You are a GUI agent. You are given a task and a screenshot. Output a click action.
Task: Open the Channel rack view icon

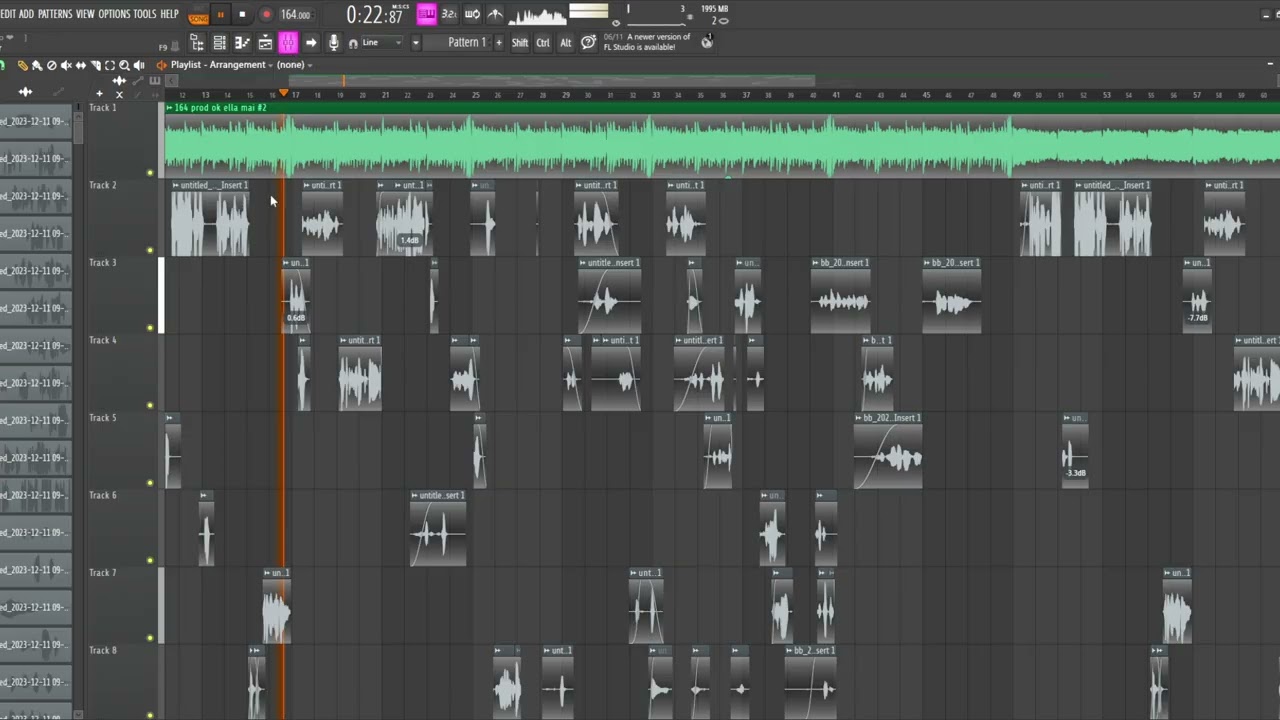(x=219, y=43)
